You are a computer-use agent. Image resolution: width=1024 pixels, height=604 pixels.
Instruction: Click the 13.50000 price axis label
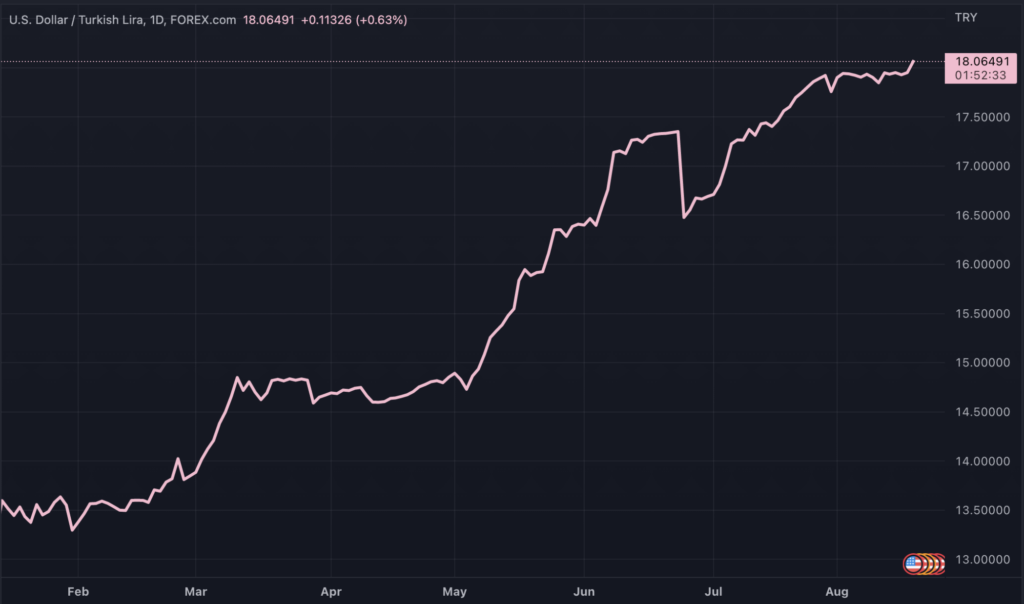[x=982, y=511]
